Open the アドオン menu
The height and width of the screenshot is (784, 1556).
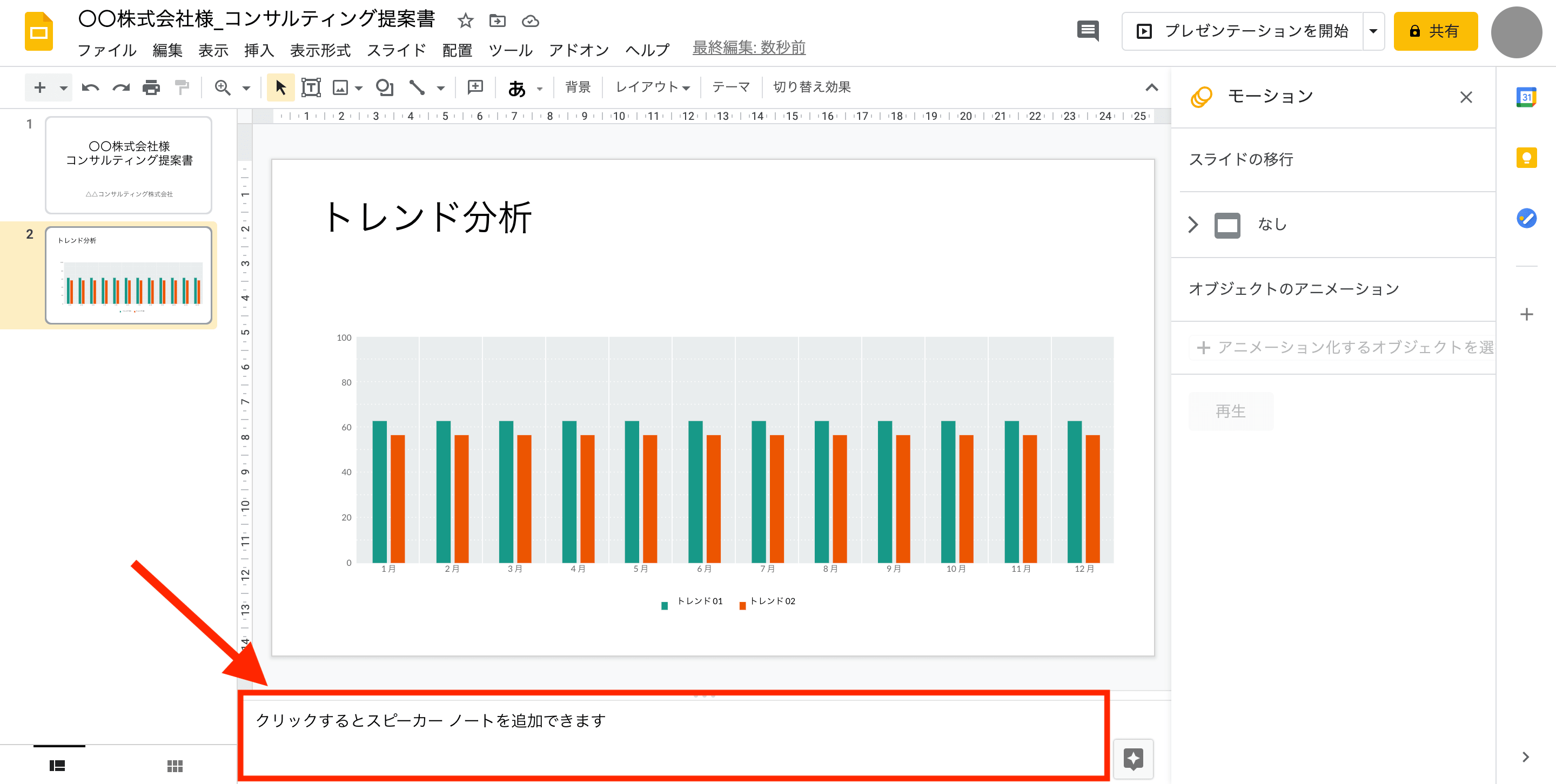(x=579, y=50)
